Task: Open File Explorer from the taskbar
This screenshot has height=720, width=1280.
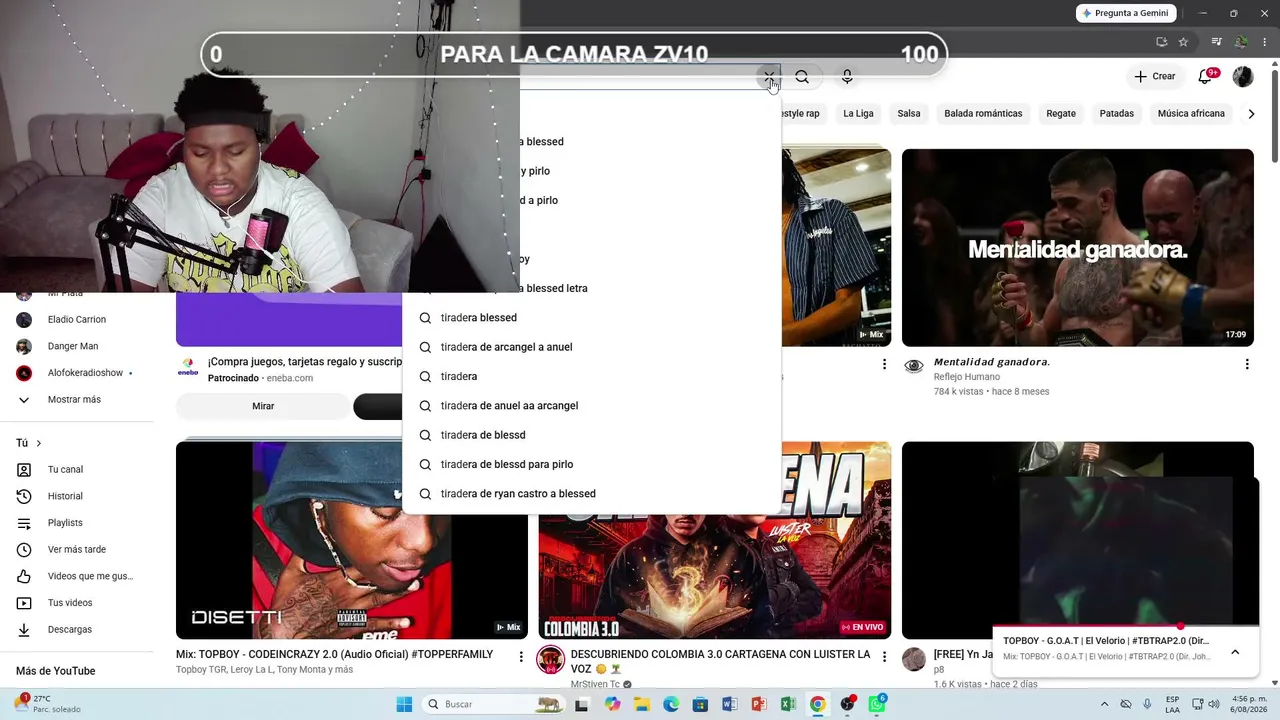Action: tap(642, 704)
